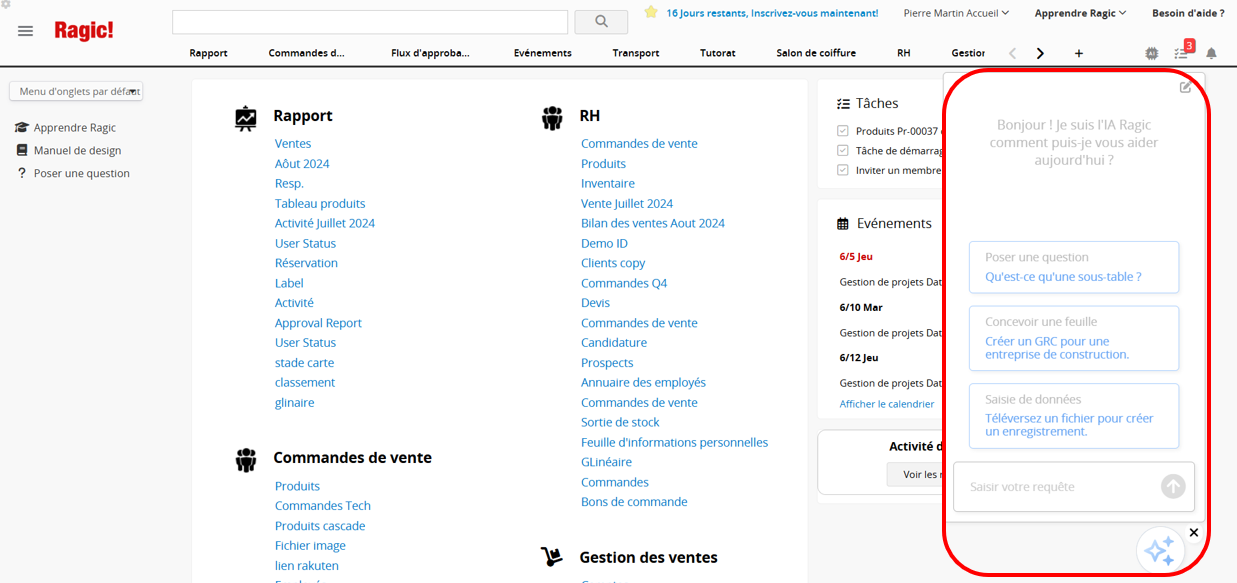Viewport: 1237px width, 583px height.
Task: Start a new AI chat with edit icon
Action: (1185, 87)
